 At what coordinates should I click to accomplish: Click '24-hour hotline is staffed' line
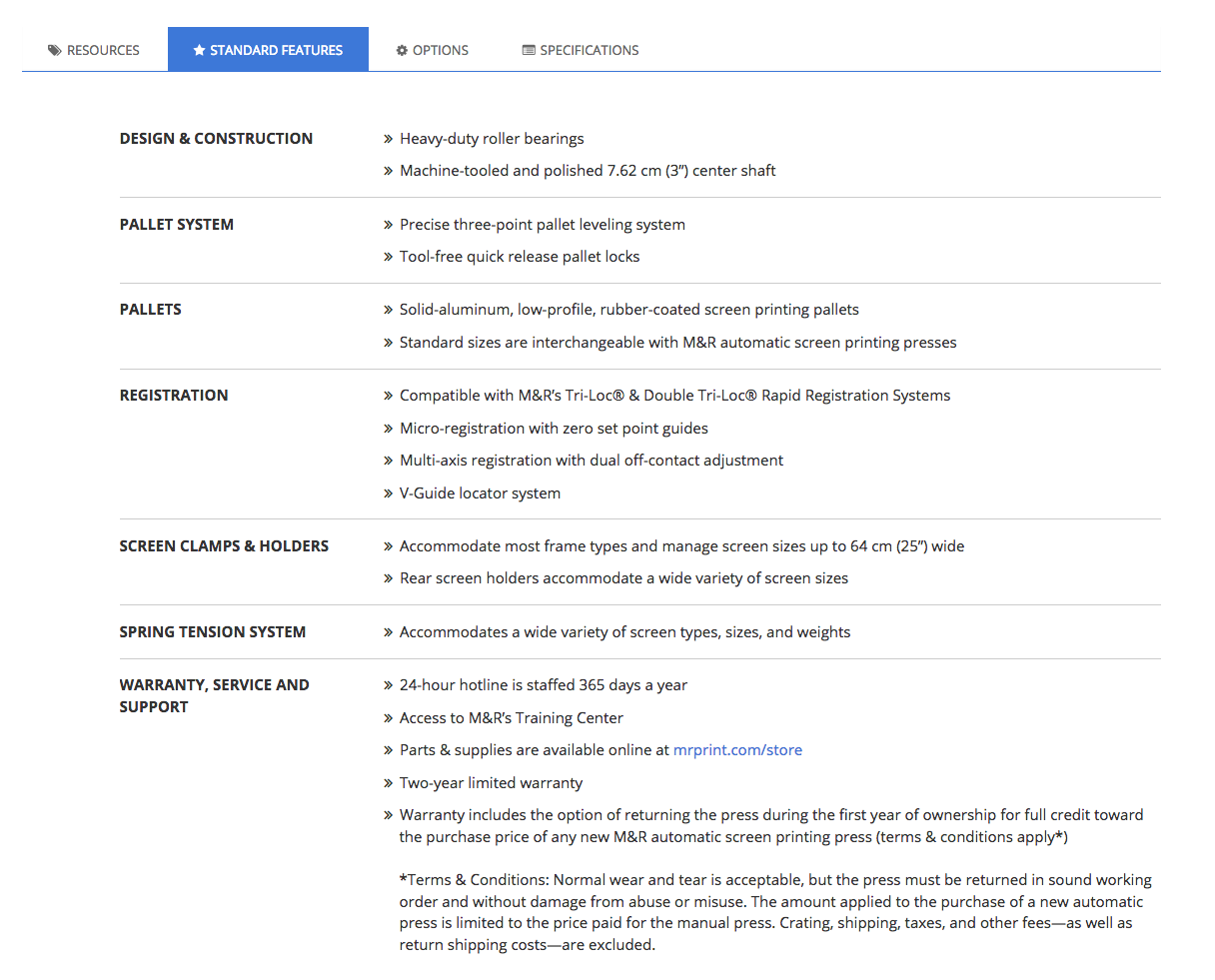pos(544,685)
